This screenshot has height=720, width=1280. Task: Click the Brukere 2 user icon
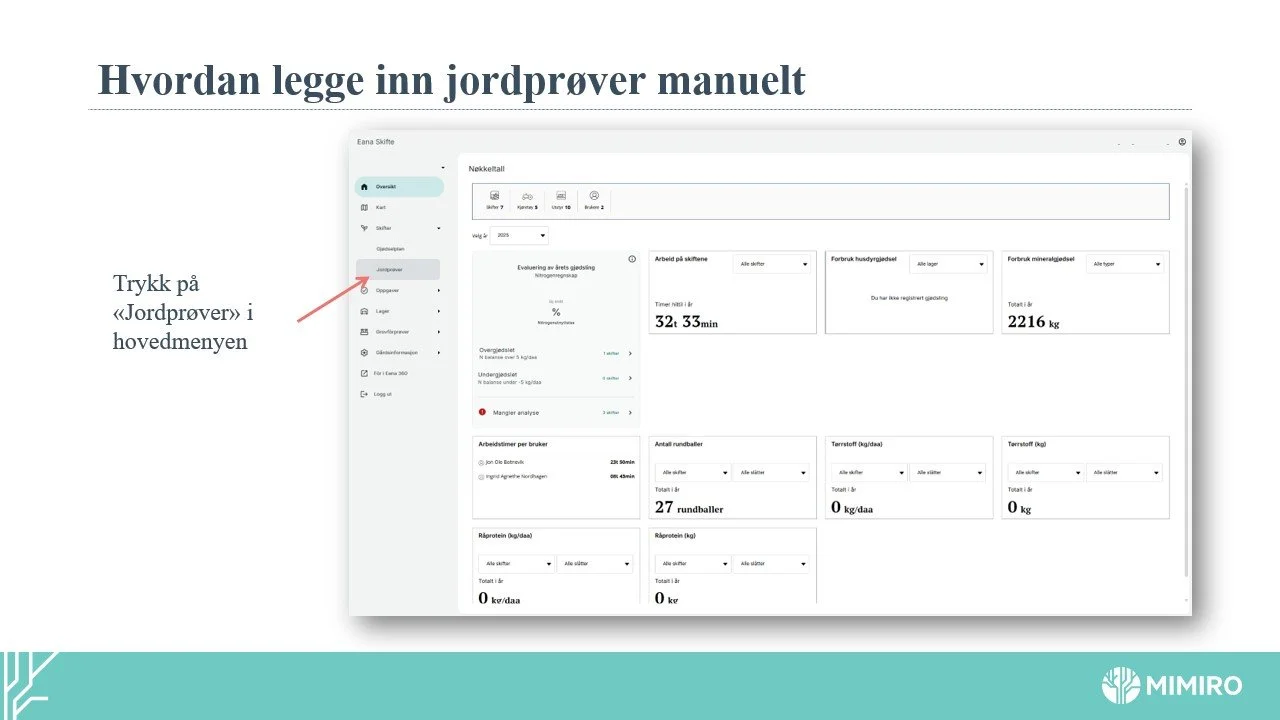(x=594, y=196)
